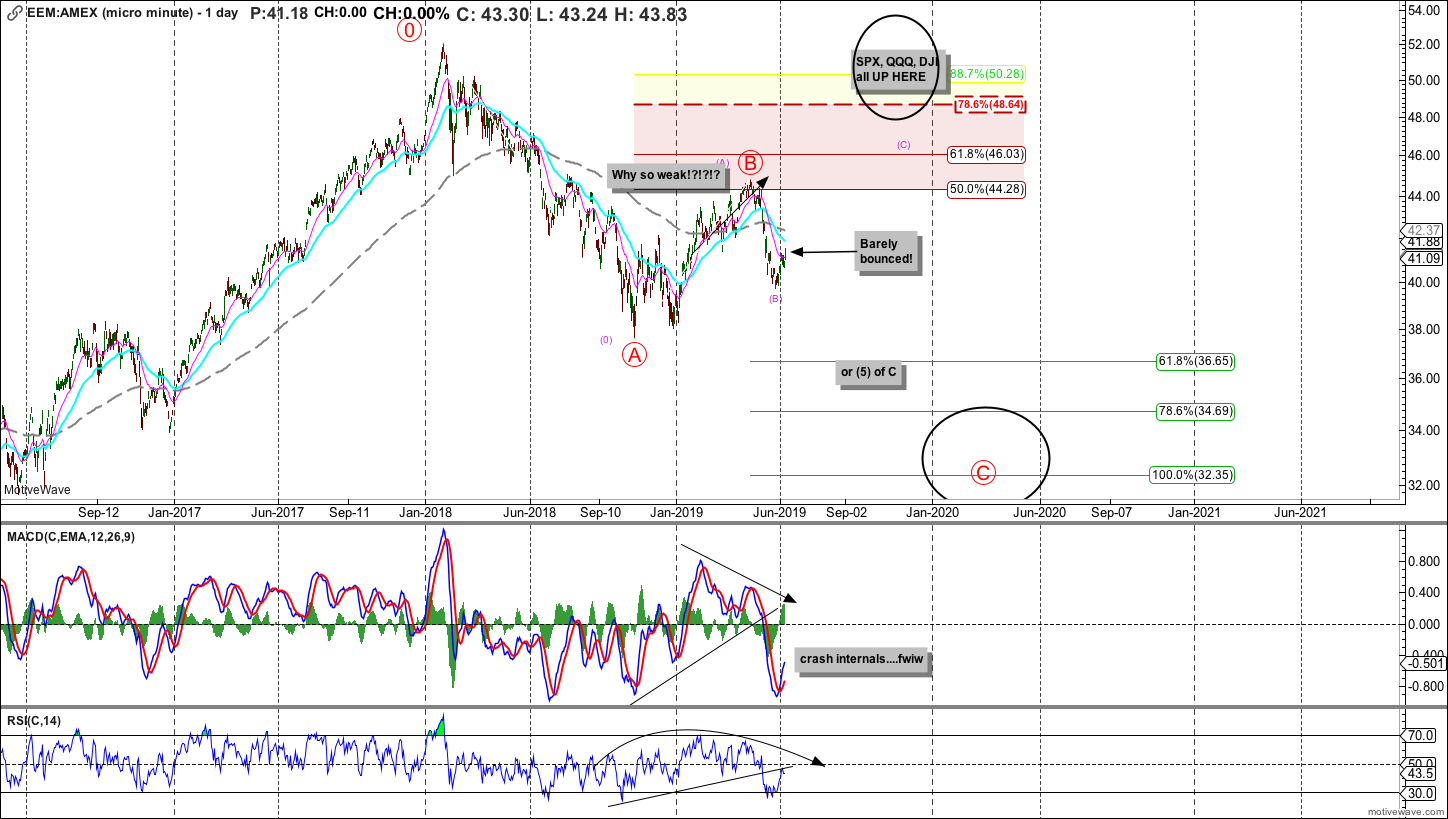Click the small purple (C) wave label

(x=904, y=145)
